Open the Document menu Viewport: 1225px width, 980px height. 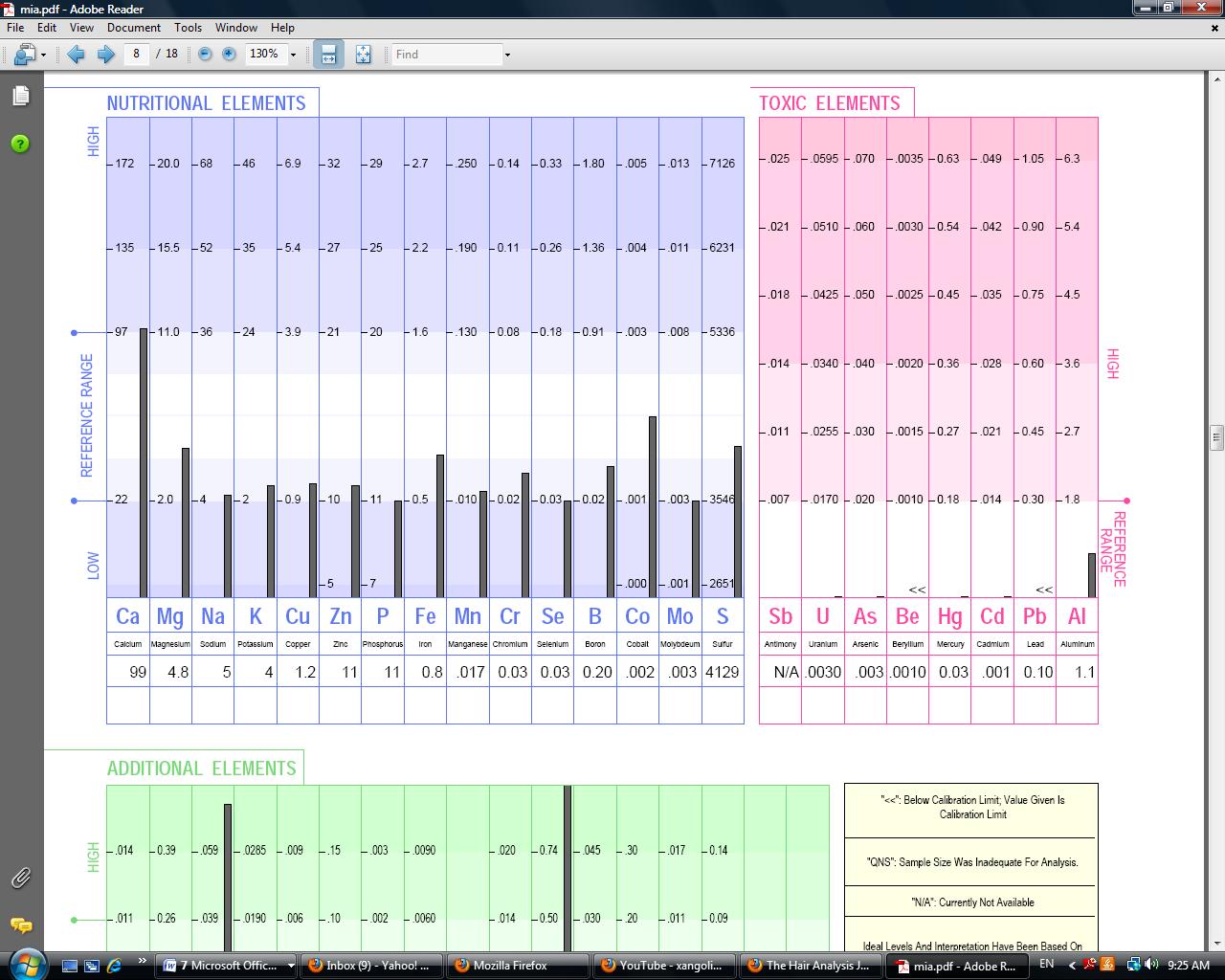coord(134,28)
